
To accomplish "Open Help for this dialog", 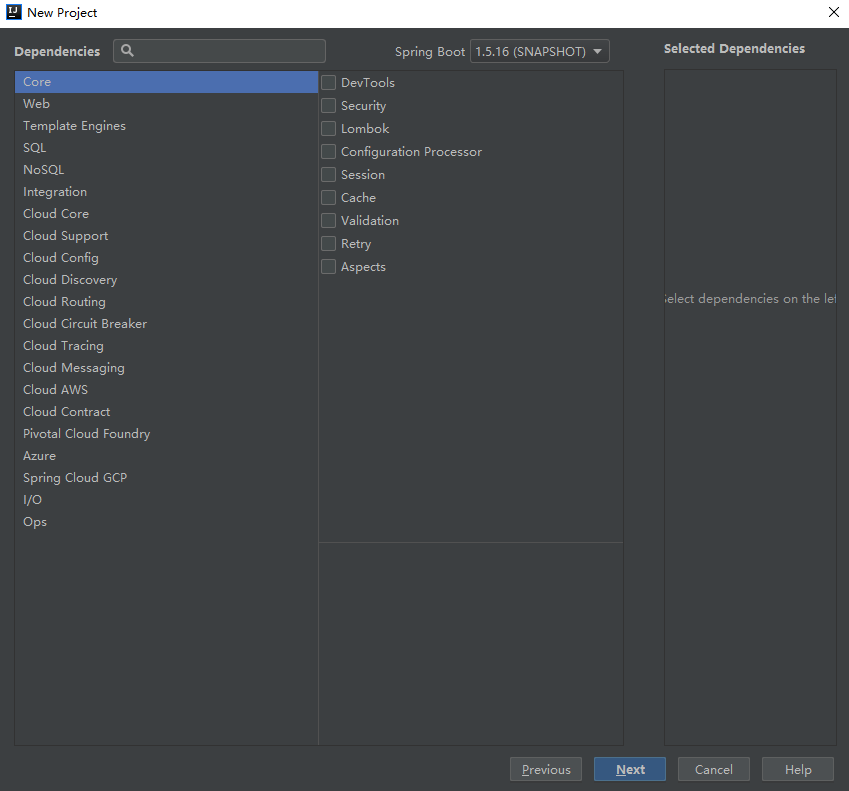I will click(798, 769).
